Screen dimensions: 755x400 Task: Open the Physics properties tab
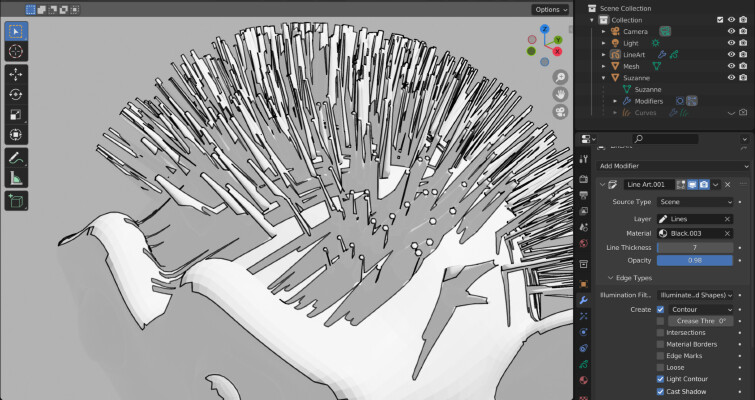coord(583,332)
